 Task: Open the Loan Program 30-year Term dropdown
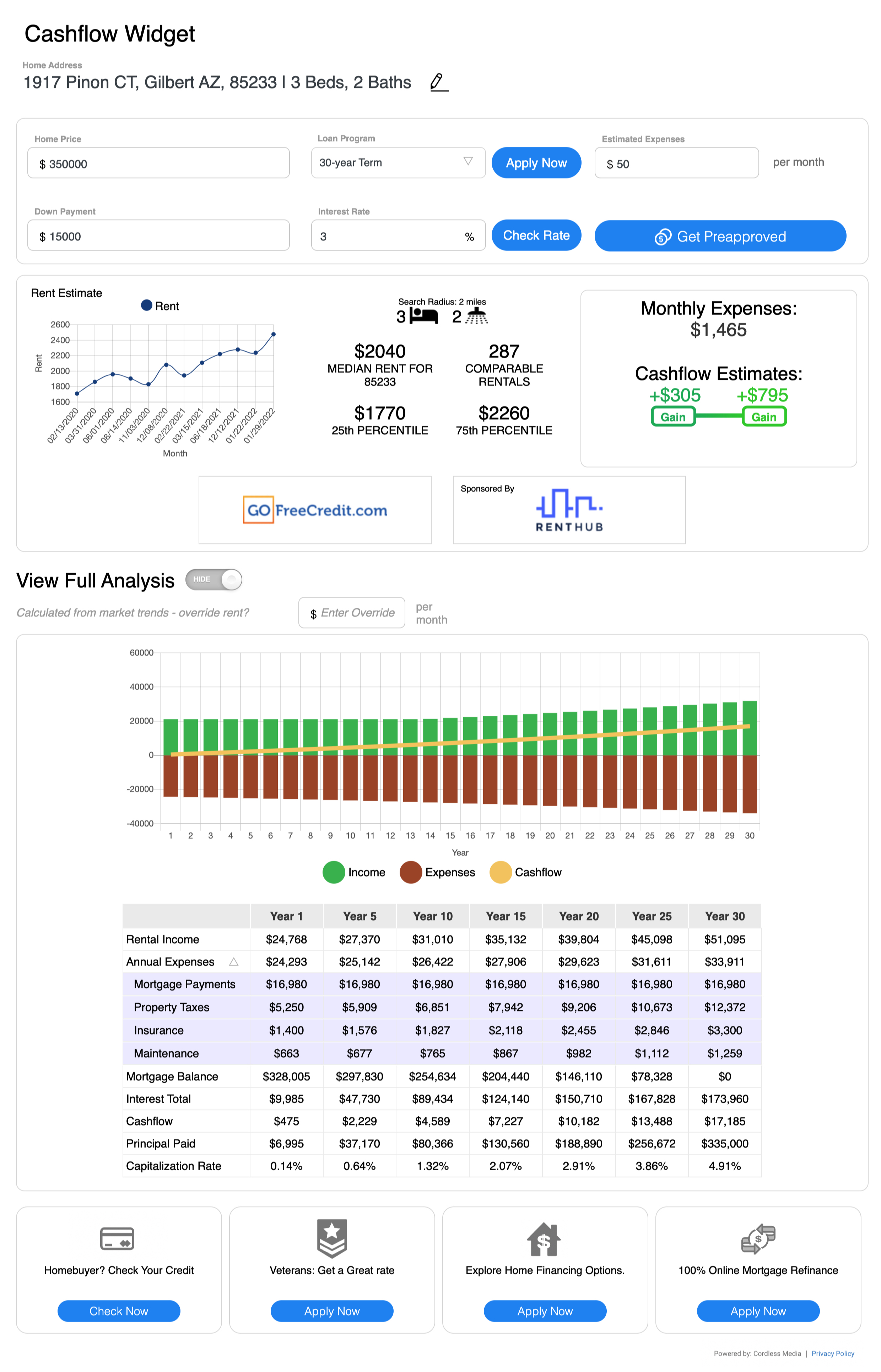pyautogui.click(x=398, y=162)
